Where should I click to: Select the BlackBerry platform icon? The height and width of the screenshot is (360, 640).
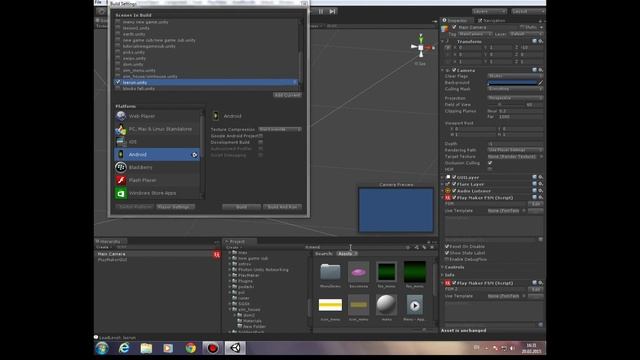pyautogui.click(x=121, y=167)
